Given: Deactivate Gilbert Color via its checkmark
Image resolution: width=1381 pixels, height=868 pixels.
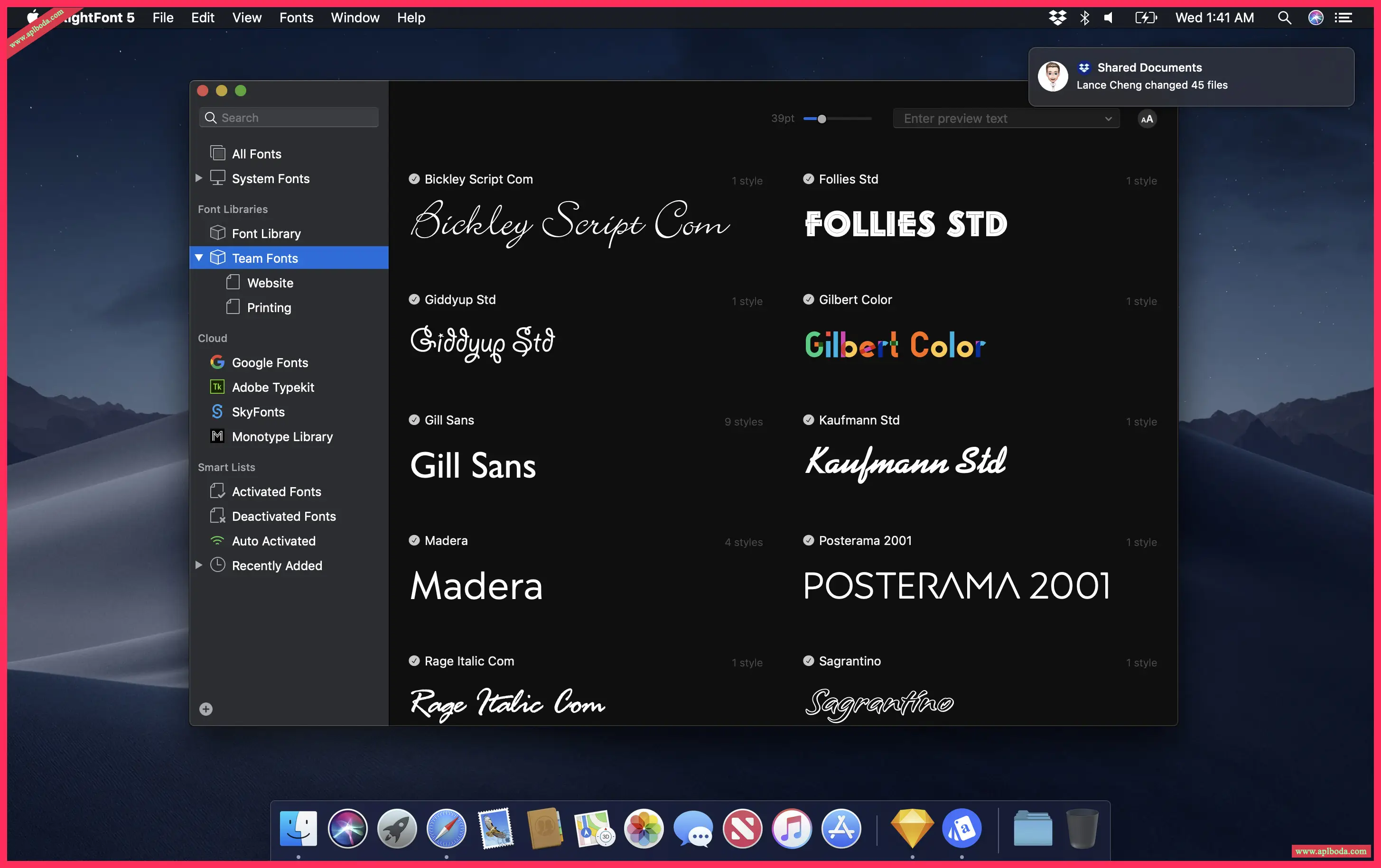Looking at the screenshot, I should coord(809,299).
